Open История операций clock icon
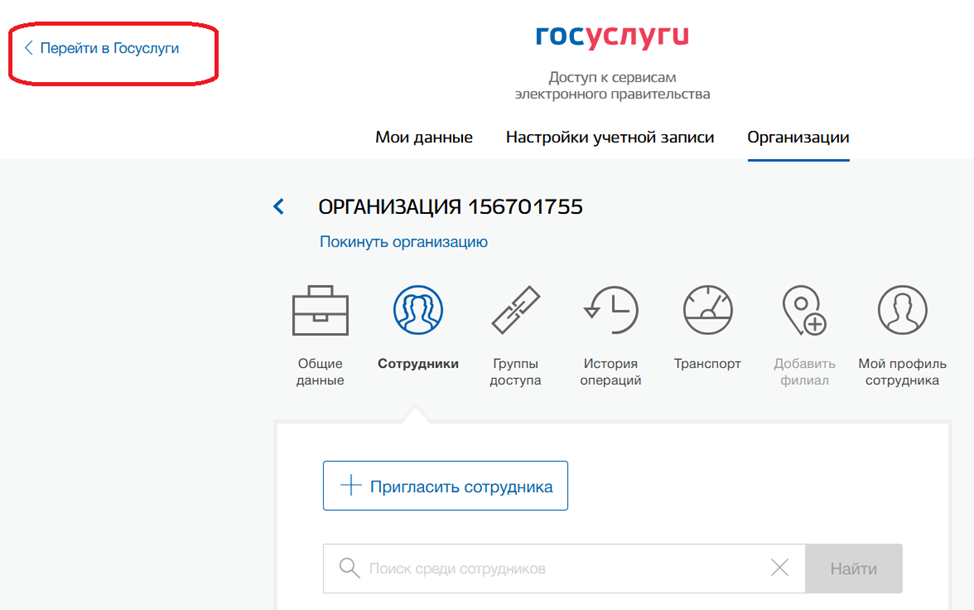974x610 pixels. [x=610, y=311]
